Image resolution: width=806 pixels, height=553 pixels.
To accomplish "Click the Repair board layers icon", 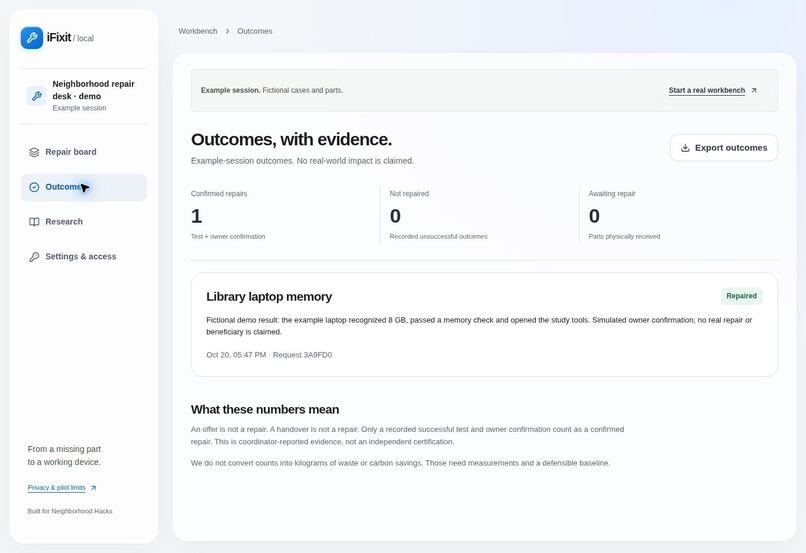I will [34, 152].
